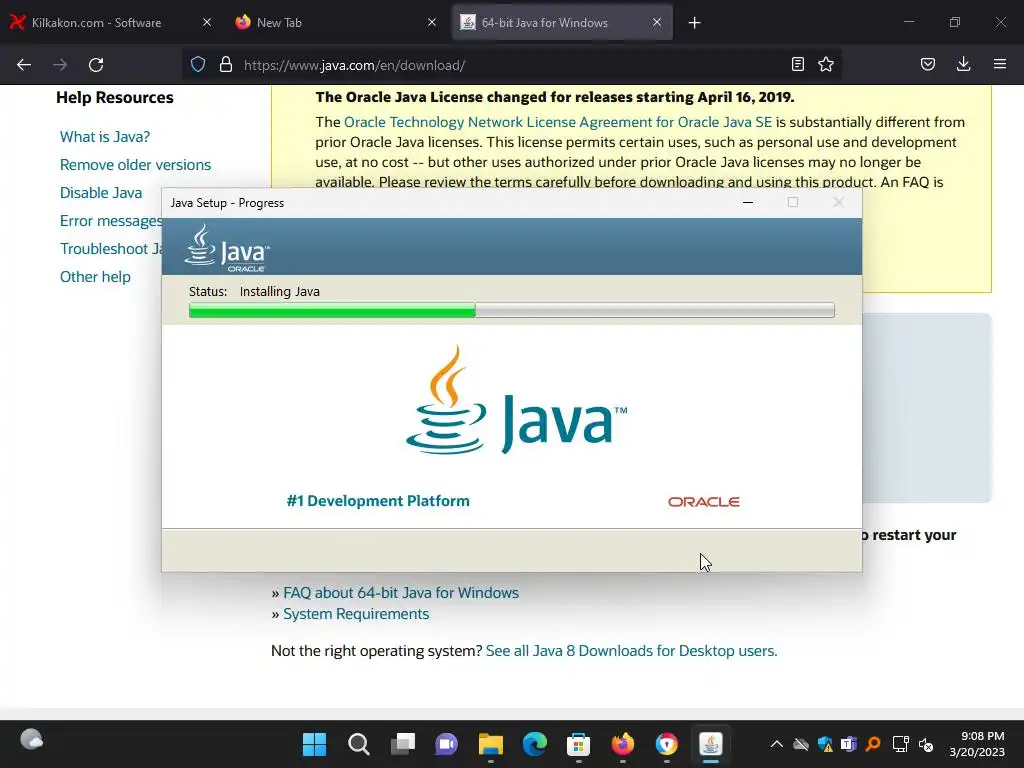This screenshot has width=1024, height=768.
Task: Open the What is Java? help link
Action: click(104, 136)
